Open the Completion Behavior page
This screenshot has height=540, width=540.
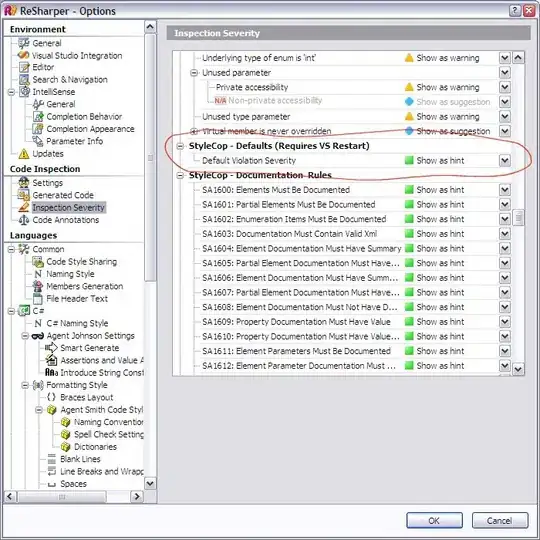click(x=84, y=116)
